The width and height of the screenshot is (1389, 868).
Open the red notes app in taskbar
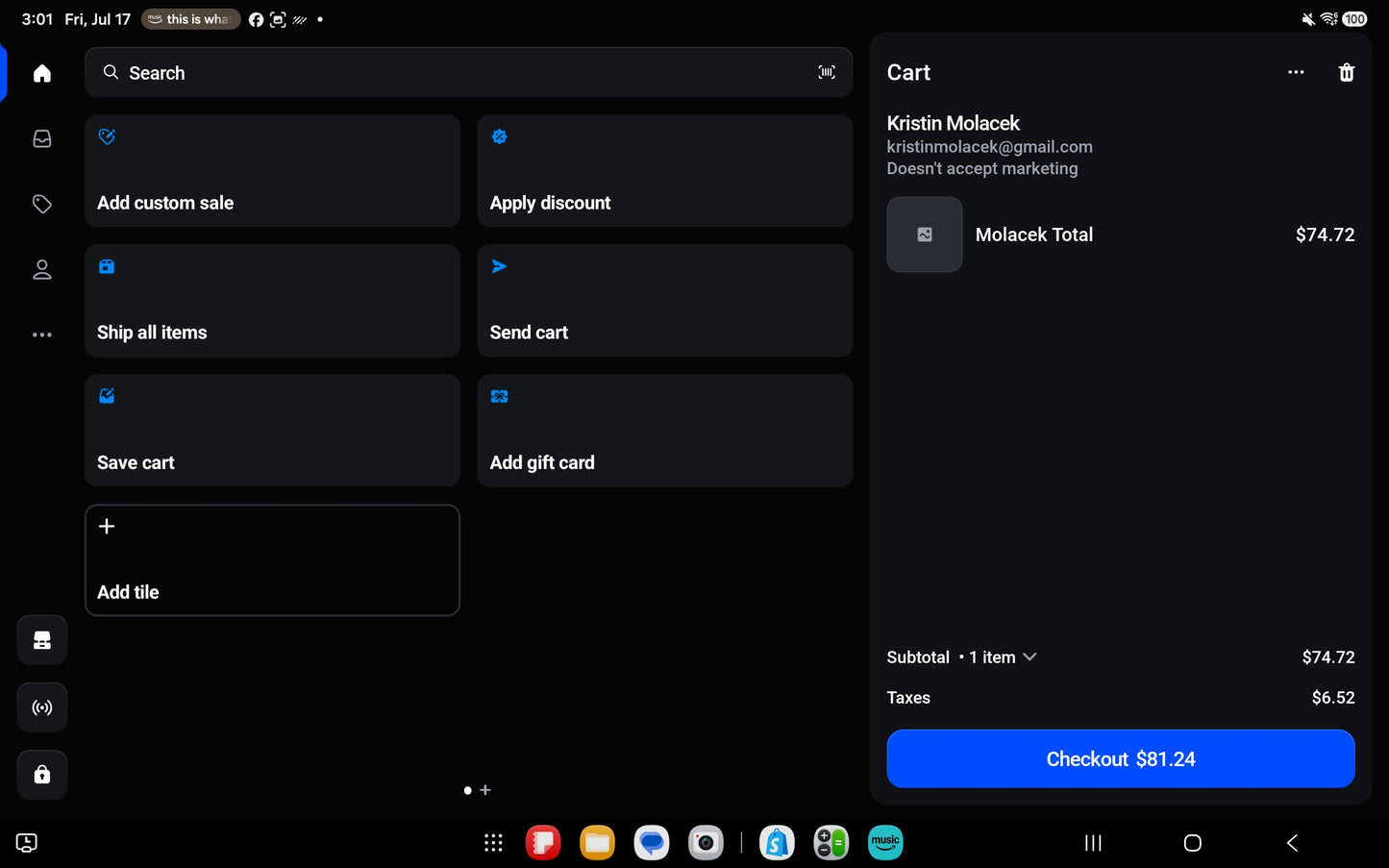click(543, 843)
